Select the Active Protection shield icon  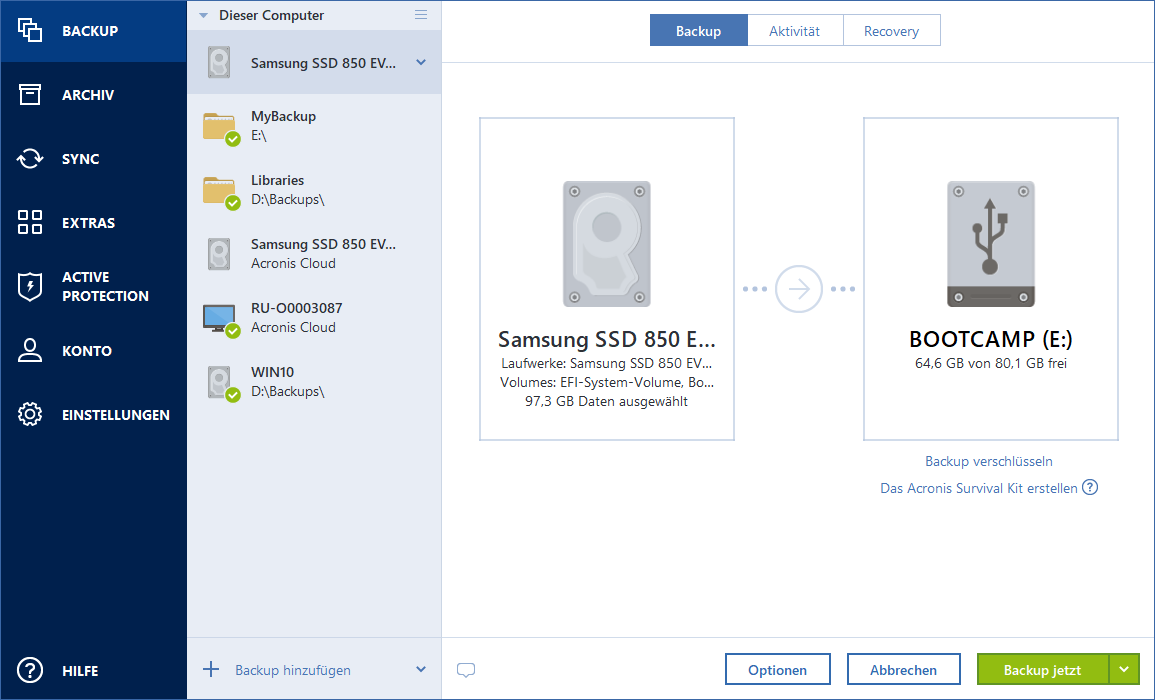pyautogui.click(x=30, y=287)
